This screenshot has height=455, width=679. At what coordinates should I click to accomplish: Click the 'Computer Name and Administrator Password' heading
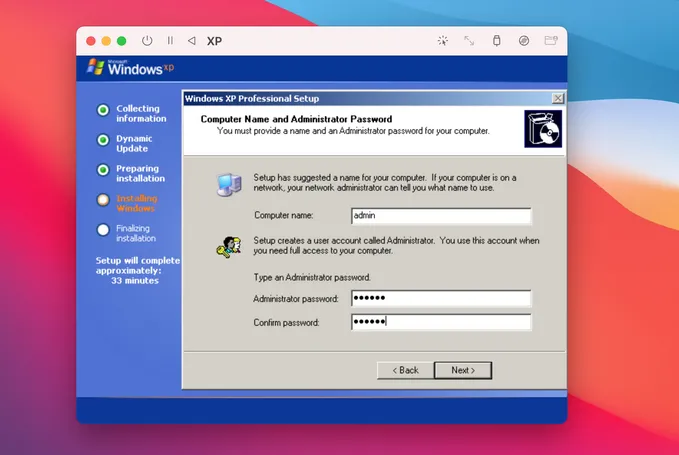(297, 119)
